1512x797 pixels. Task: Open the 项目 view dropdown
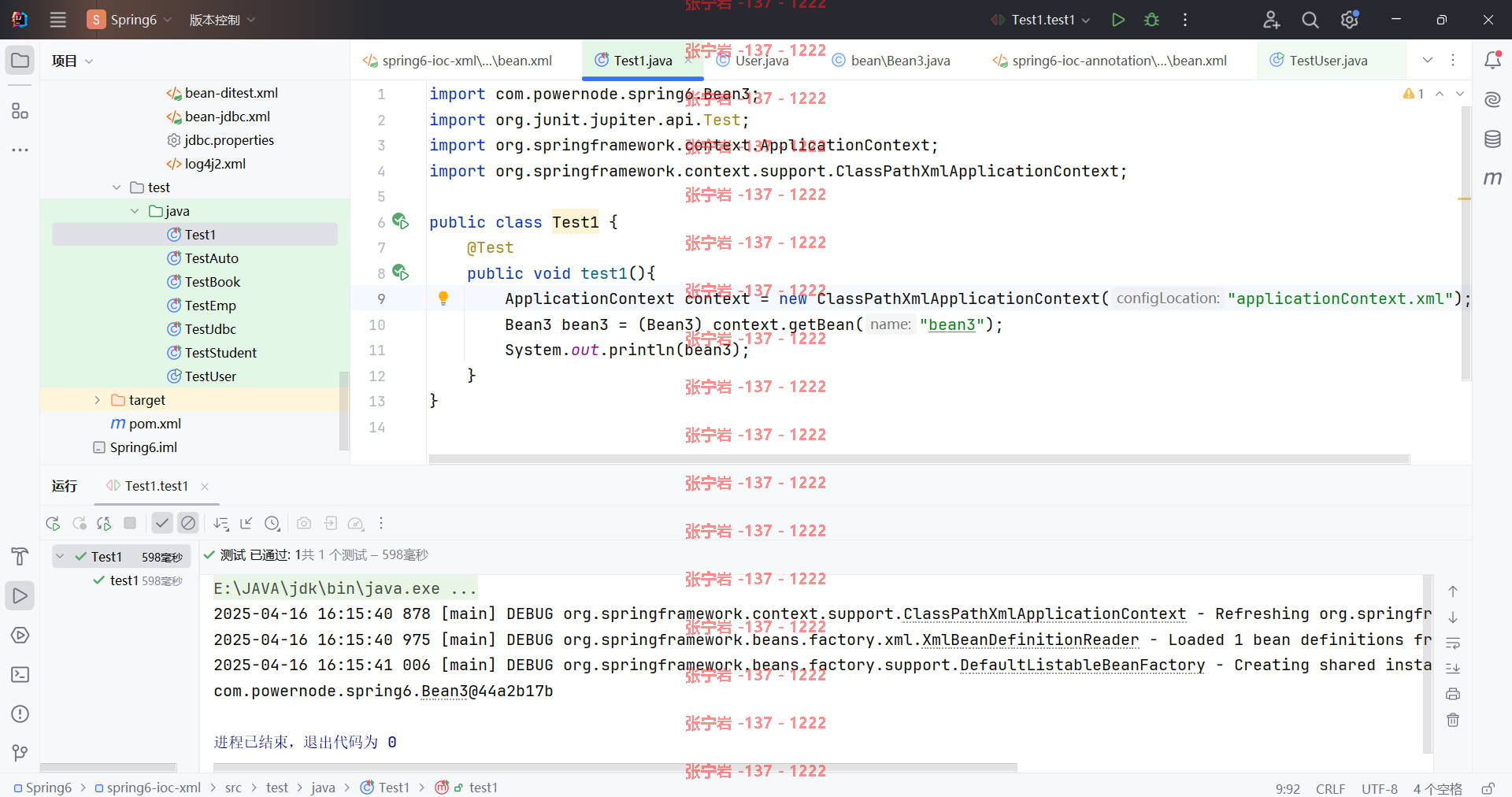pyautogui.click(x=72, y=61)
